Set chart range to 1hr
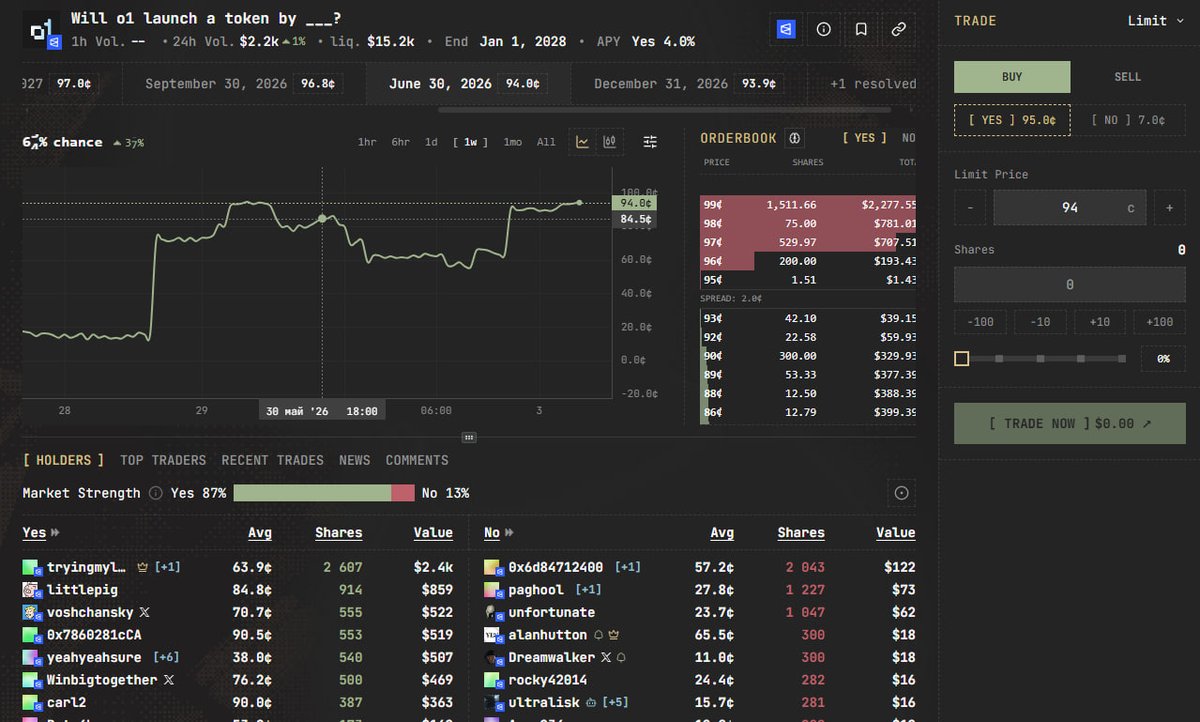Viewport: 1200px width, 722px height. click(x=367, y=142)
